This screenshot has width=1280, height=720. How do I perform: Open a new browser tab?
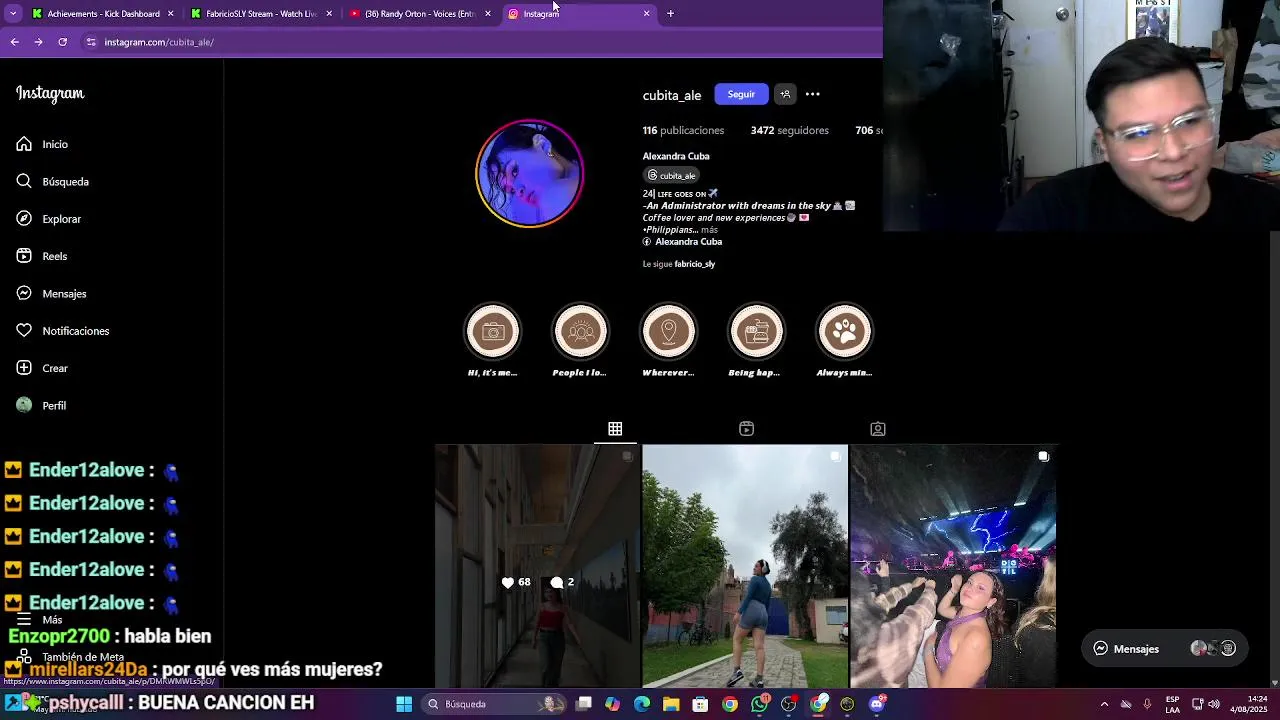pyautogui.click(x=670, y=14)
